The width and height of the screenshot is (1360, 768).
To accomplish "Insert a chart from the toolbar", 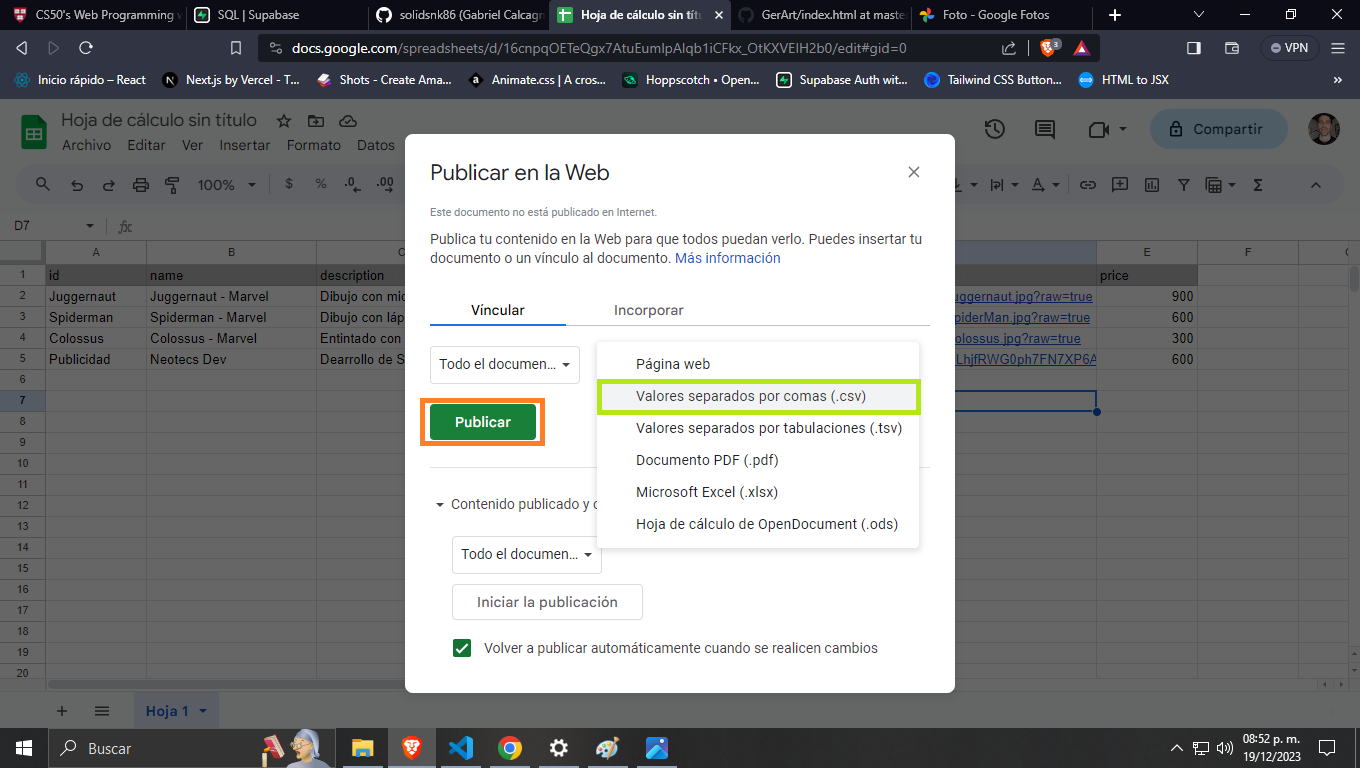I will pyautogui.click(x=1152, y=185).
